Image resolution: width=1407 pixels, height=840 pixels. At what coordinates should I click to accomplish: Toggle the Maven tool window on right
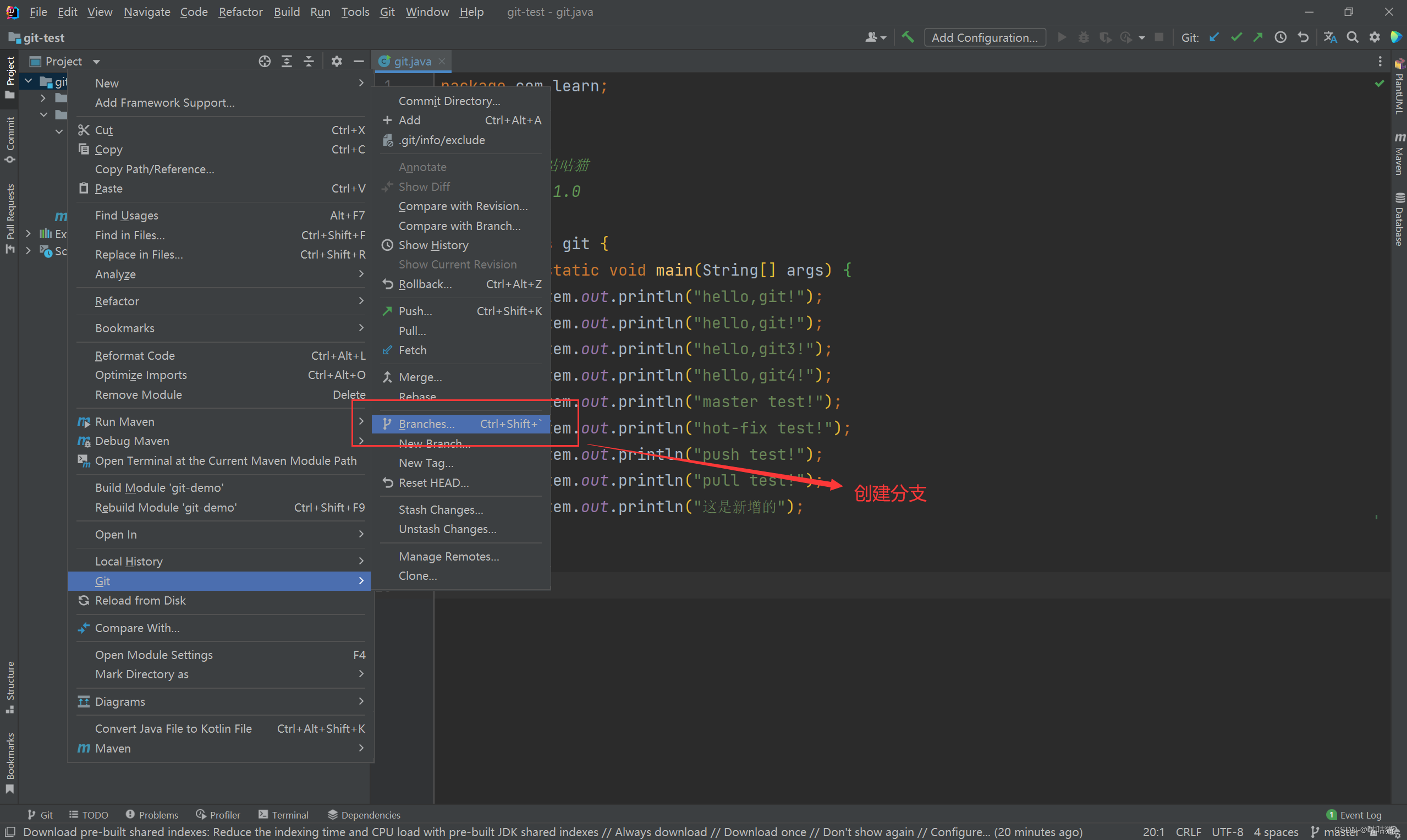(x=1400, y=155)
